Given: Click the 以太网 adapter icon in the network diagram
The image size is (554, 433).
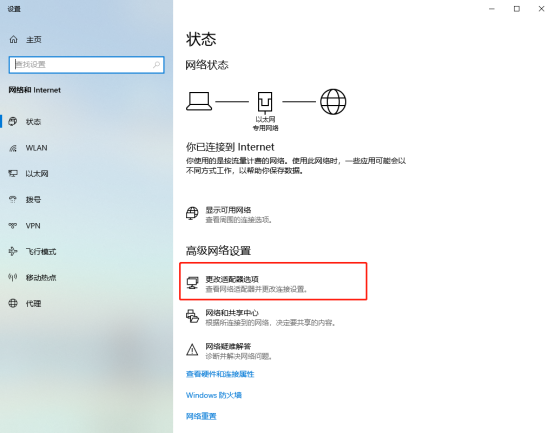Looking at the screenshot, I should [265, 102].
